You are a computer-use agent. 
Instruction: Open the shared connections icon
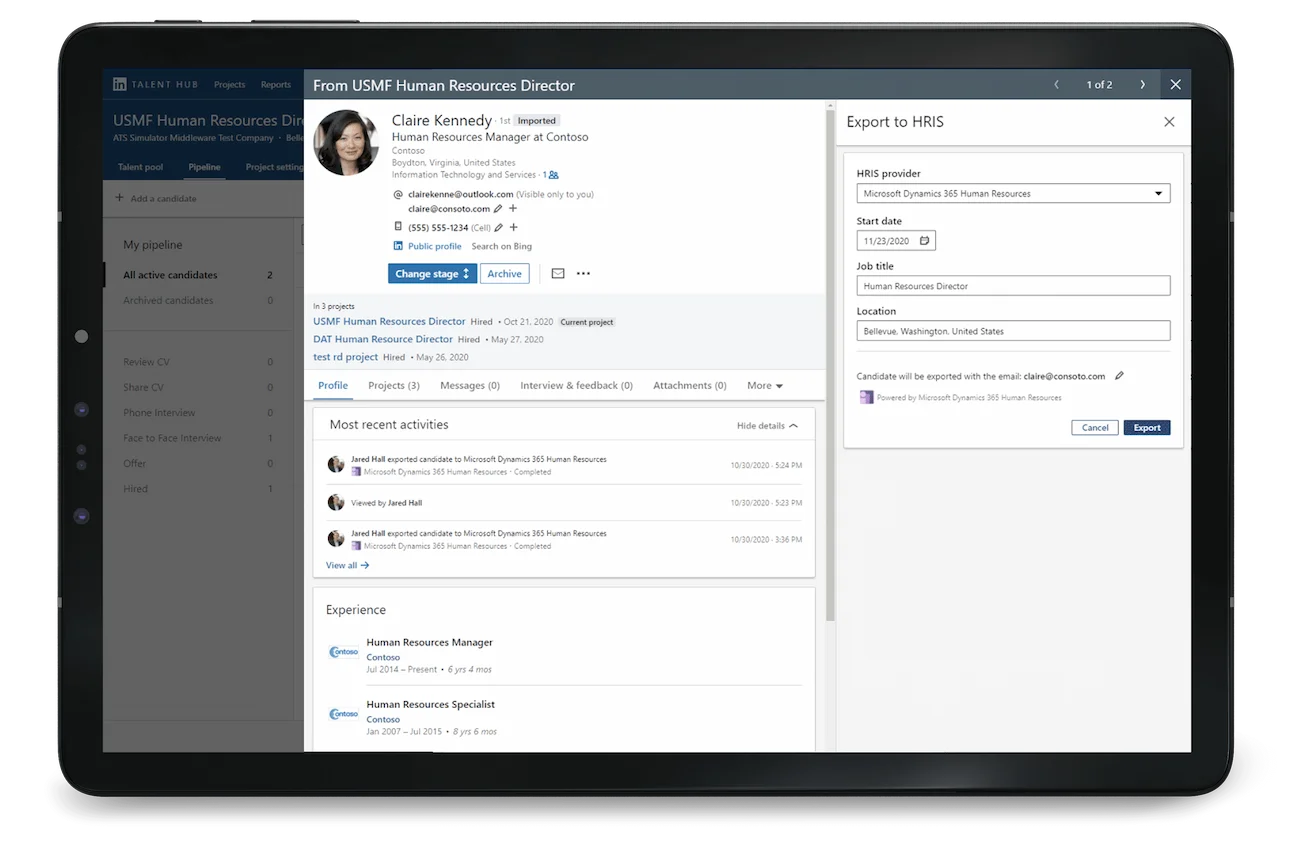(553, 175)
